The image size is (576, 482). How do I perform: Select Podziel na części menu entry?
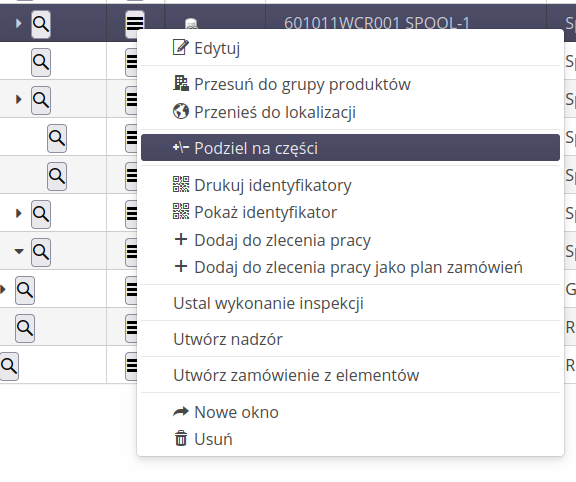point(350,148)
